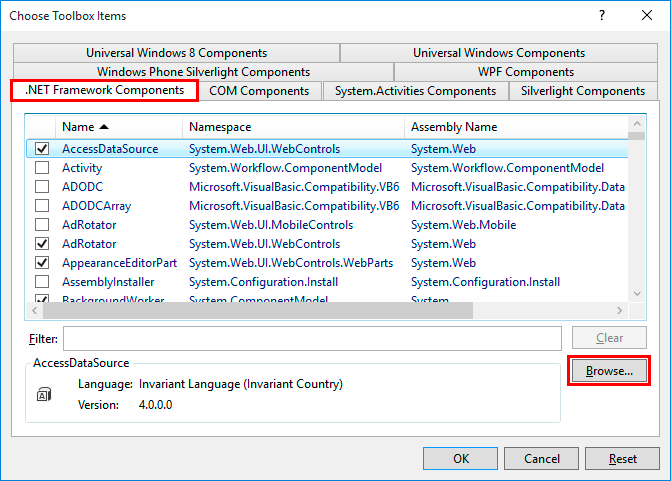Viewport: 671px width, 481px height.
Task: Select the AssemblyInstaller row name
Action: [x=108, y=282]
